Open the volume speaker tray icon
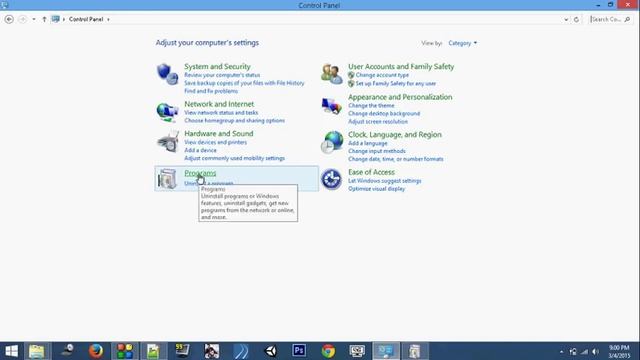The height and width of the screenshot is (360, 640). [596, 351]
